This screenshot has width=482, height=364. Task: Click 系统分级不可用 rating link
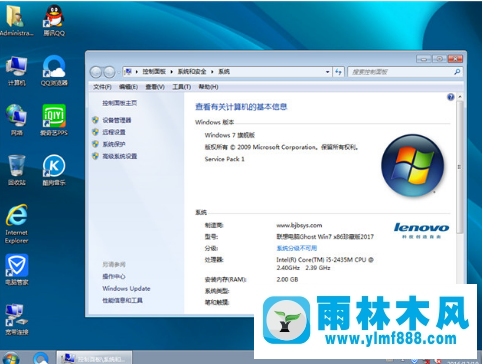[x=297, y=248]
